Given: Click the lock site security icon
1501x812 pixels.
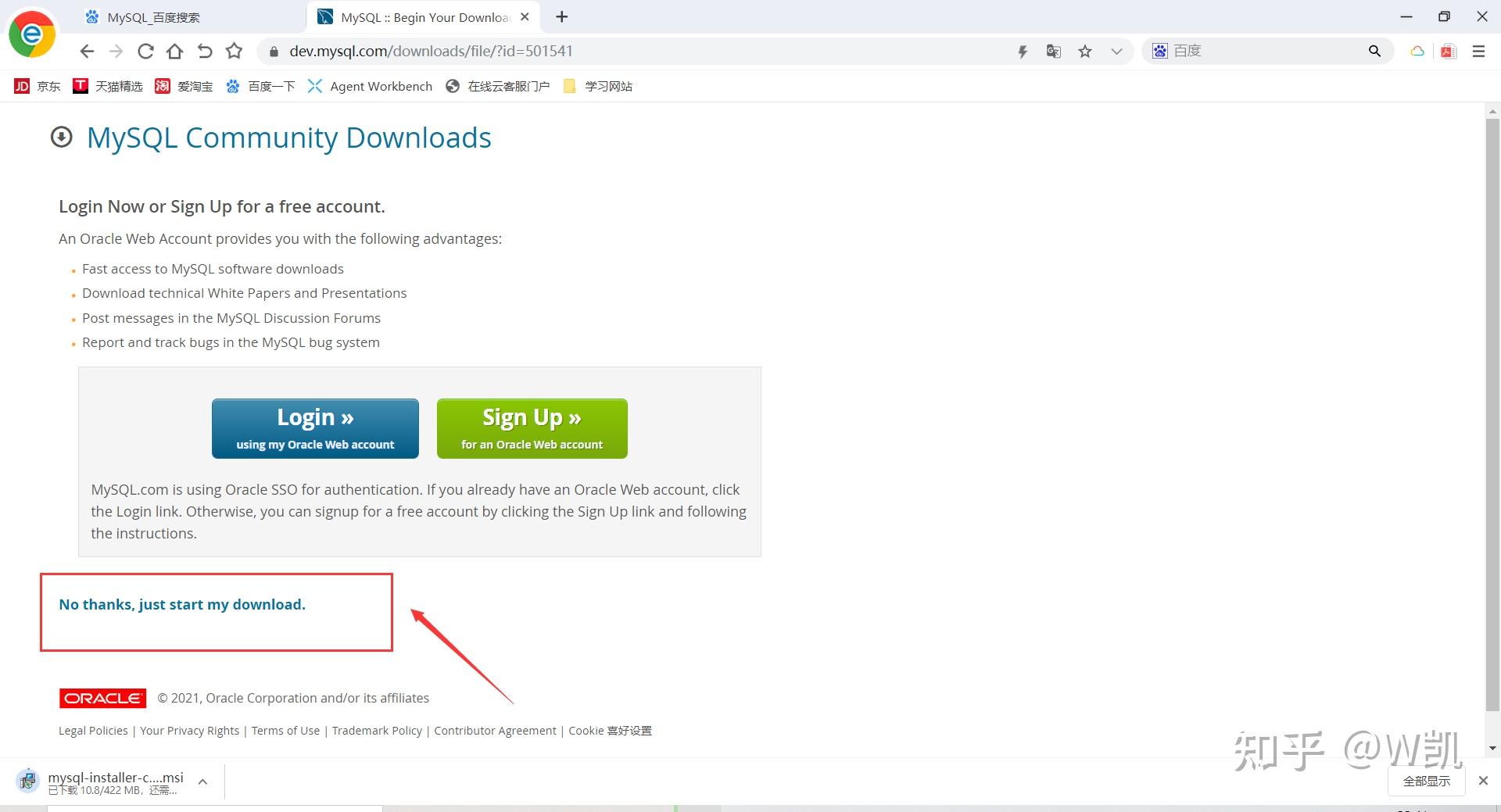Looking at the screenshot, I should pos(273,52).
